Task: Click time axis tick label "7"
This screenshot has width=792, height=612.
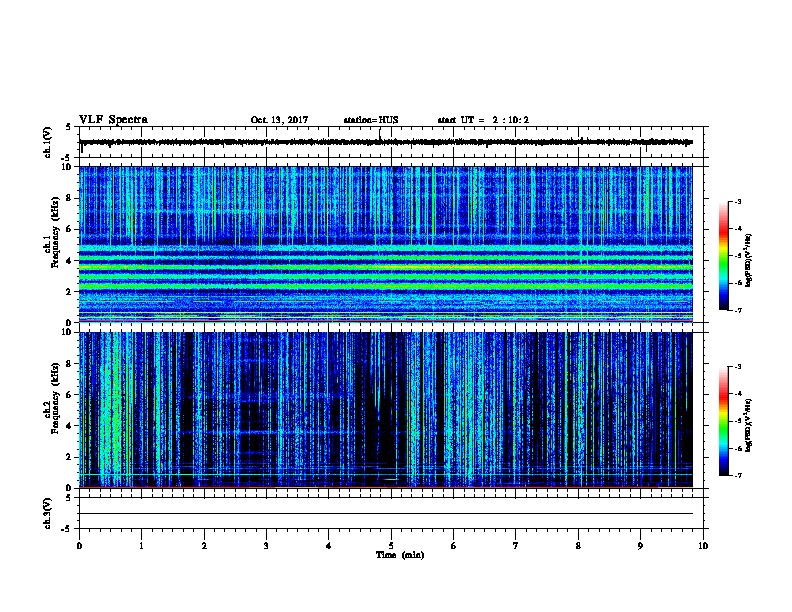Action: coord(516,545)
